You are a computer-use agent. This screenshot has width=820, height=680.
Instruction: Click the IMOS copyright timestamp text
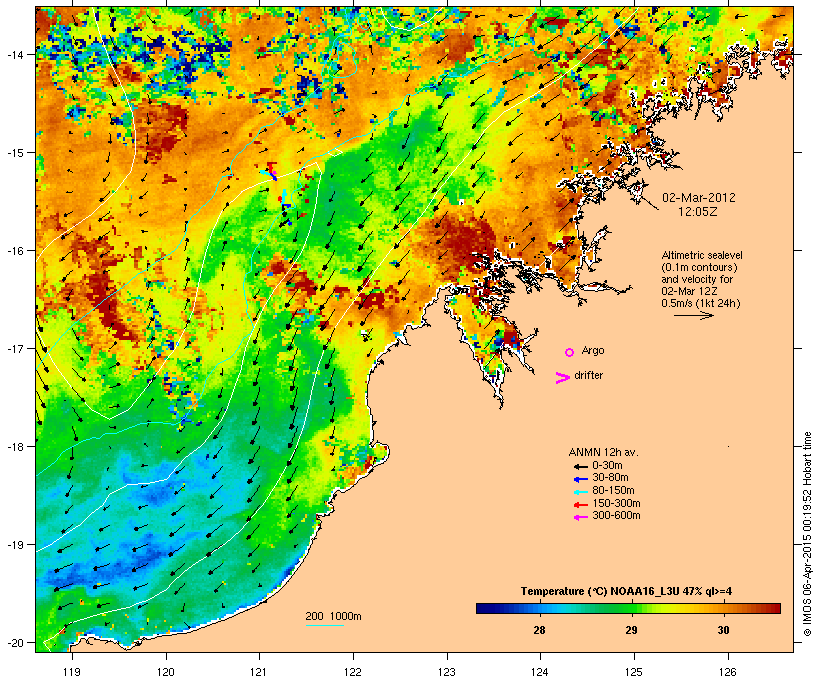tap(807, 534)
